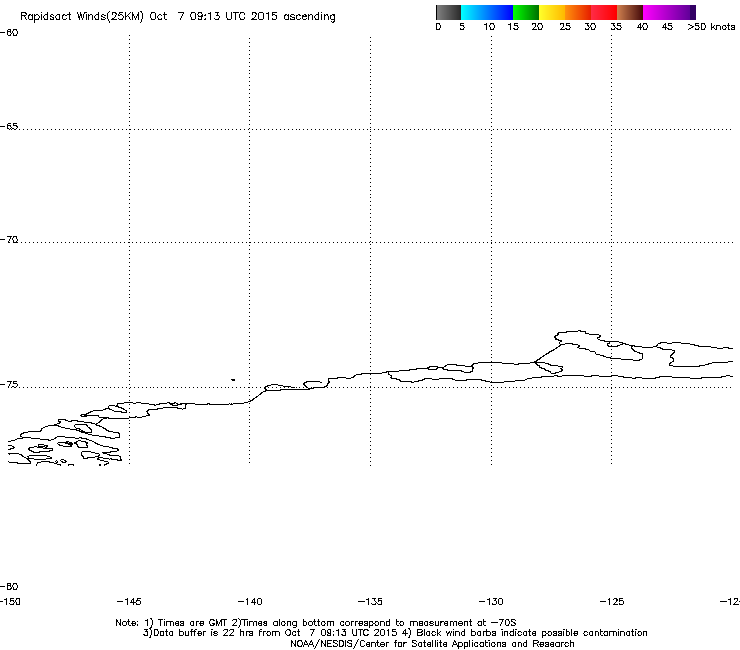The width and height of the screenshot is (740, 650).
Task: Click the -65 latitude axis label
Action: coord(9,127)
